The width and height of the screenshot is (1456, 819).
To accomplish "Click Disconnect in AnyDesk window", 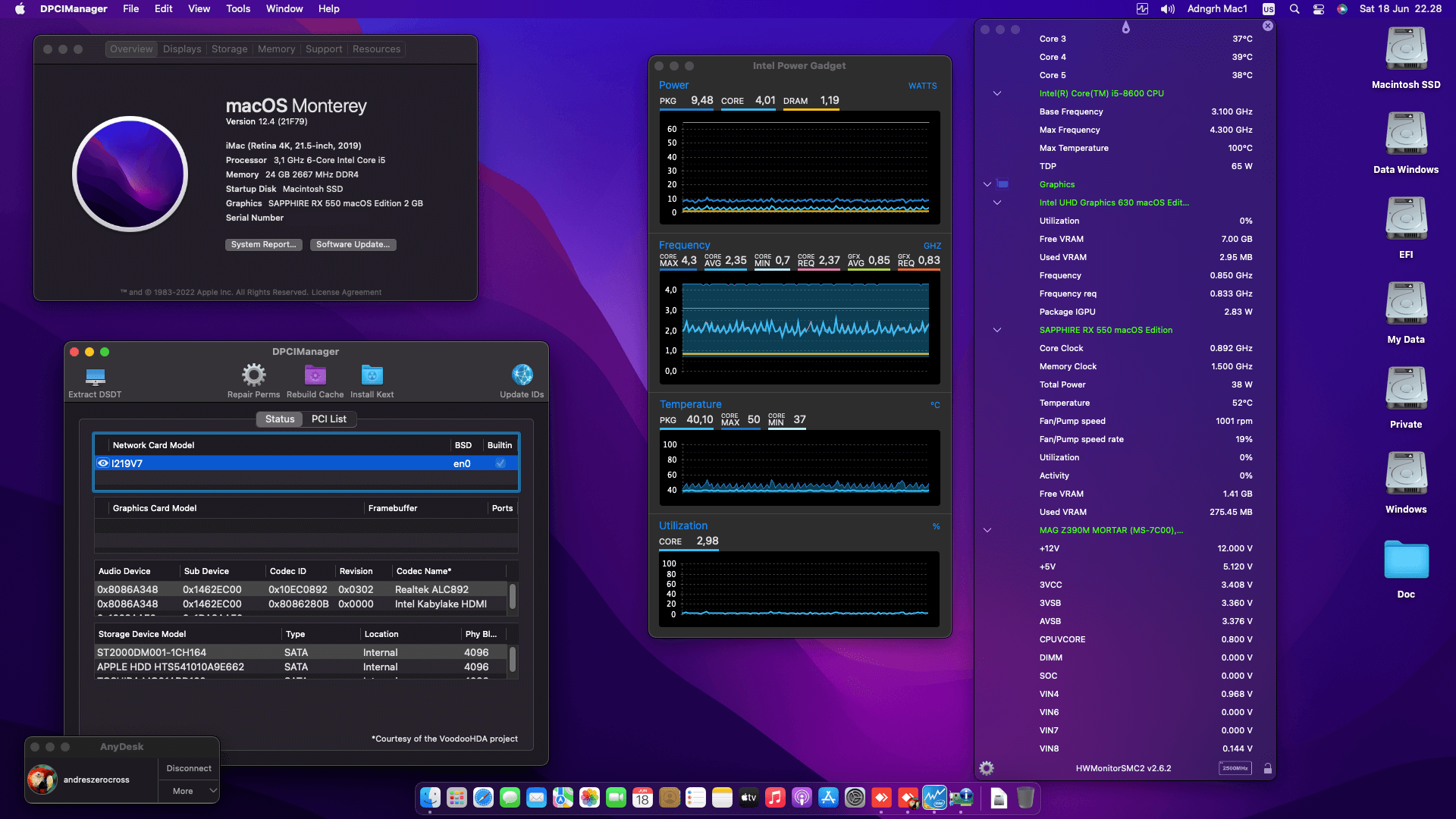I will coord(189,768).
